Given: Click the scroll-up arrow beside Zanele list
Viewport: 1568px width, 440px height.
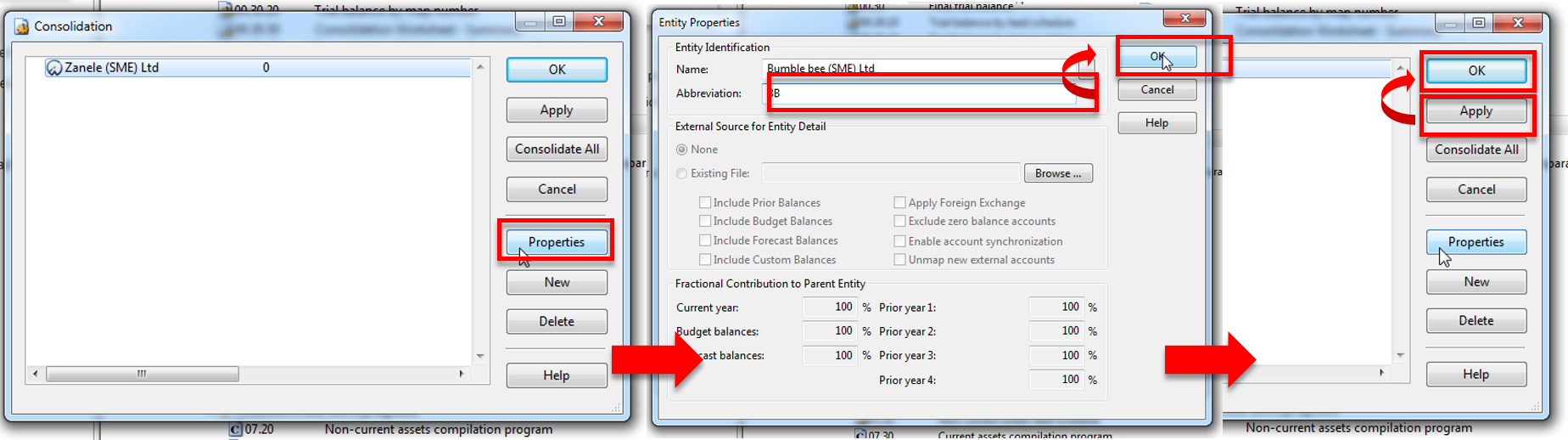Looking at the screenshot, I should pos(480,67).
